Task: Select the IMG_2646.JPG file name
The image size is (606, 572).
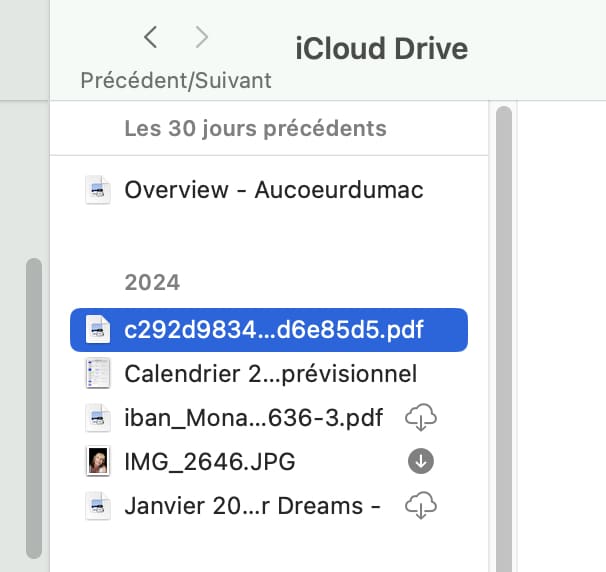Action: 209,462
